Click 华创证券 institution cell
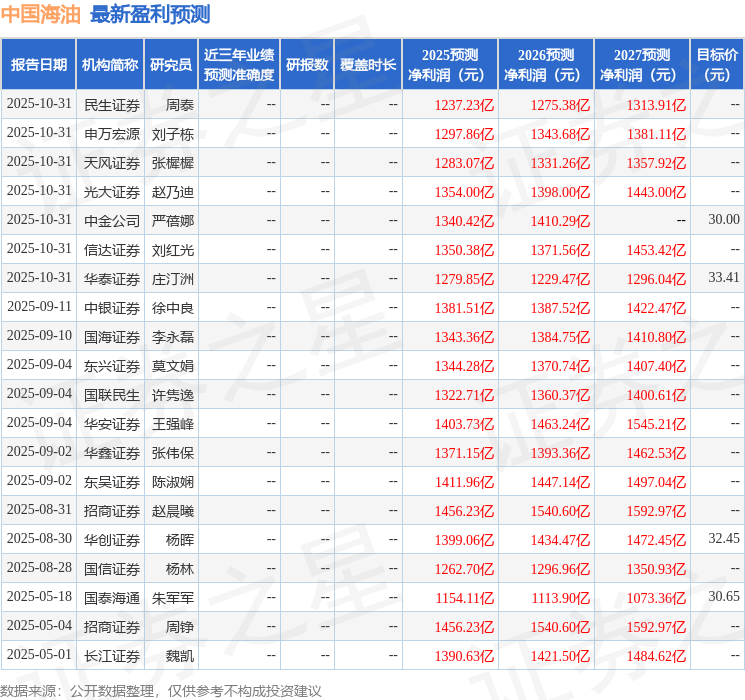745x700 pixels. pyautogui.click(x=112, y=540)
